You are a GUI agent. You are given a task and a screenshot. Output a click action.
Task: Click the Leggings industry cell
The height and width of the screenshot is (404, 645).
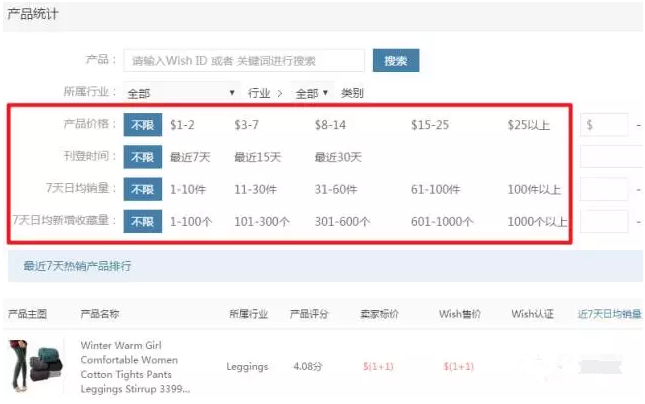coord(247,366)
